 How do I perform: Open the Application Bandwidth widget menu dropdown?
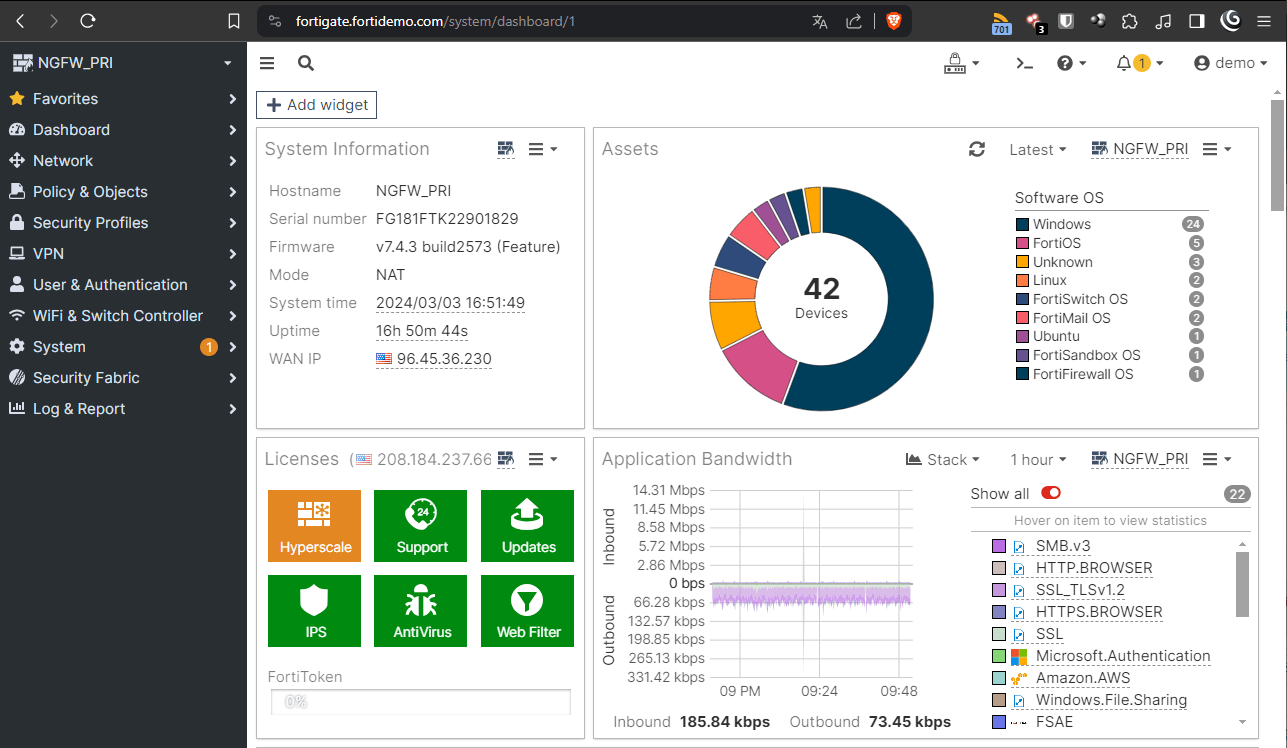tap(1217, 459)
